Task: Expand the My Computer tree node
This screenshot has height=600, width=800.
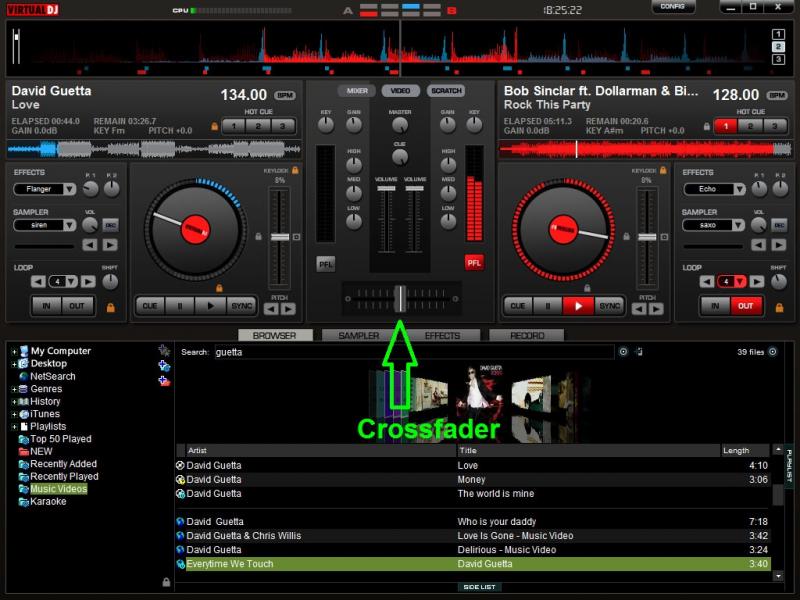Action: [x=14, y=351]
